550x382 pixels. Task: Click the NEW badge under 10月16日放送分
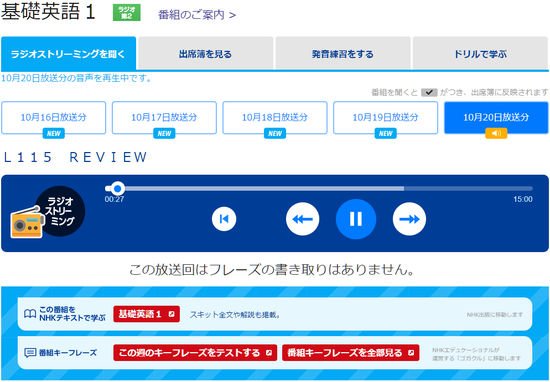pos(54,133)
